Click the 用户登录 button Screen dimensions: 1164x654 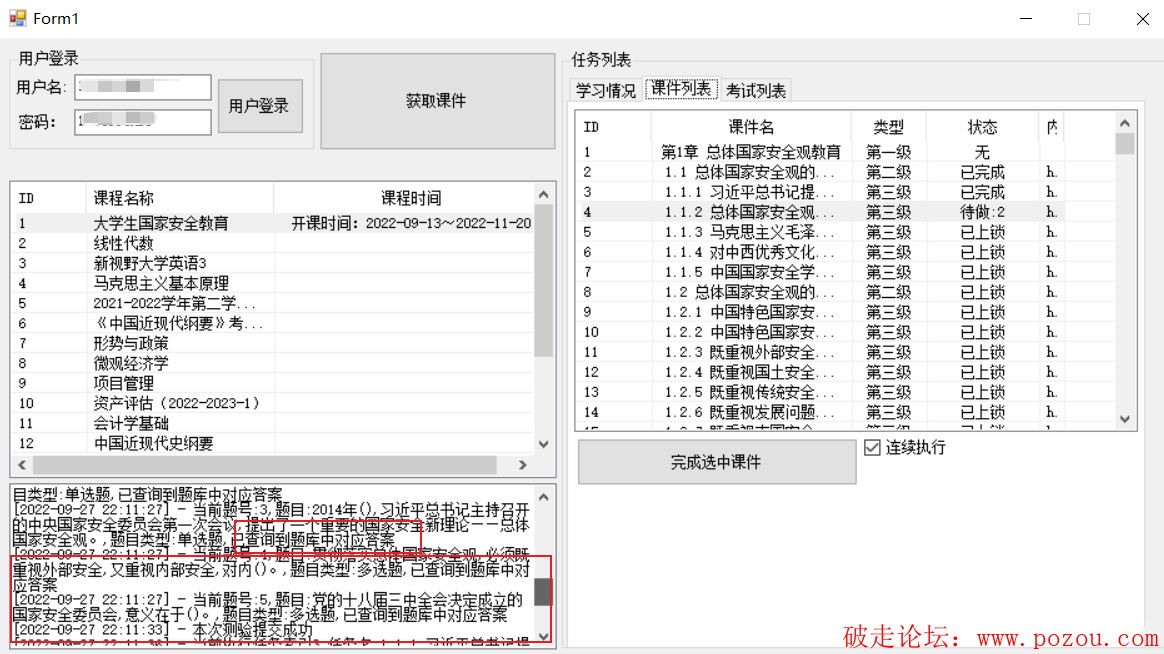[260, 106]
